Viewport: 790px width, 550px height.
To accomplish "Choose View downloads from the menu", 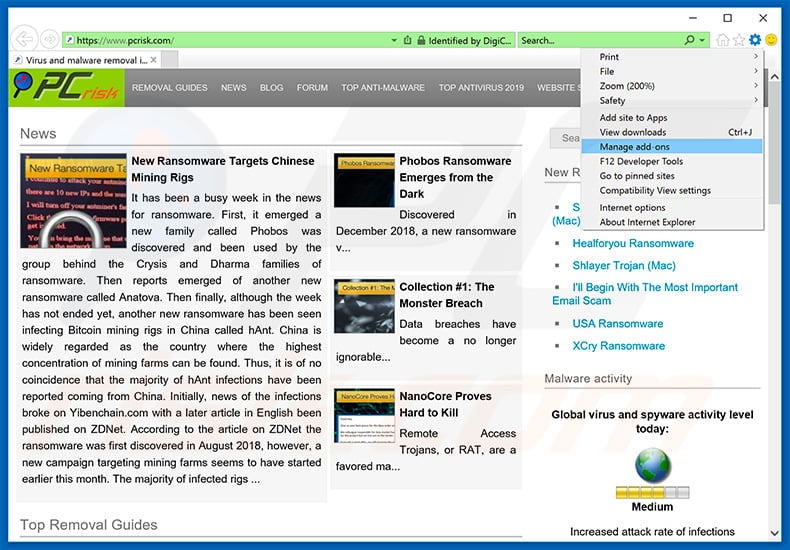I will point(672,132).
